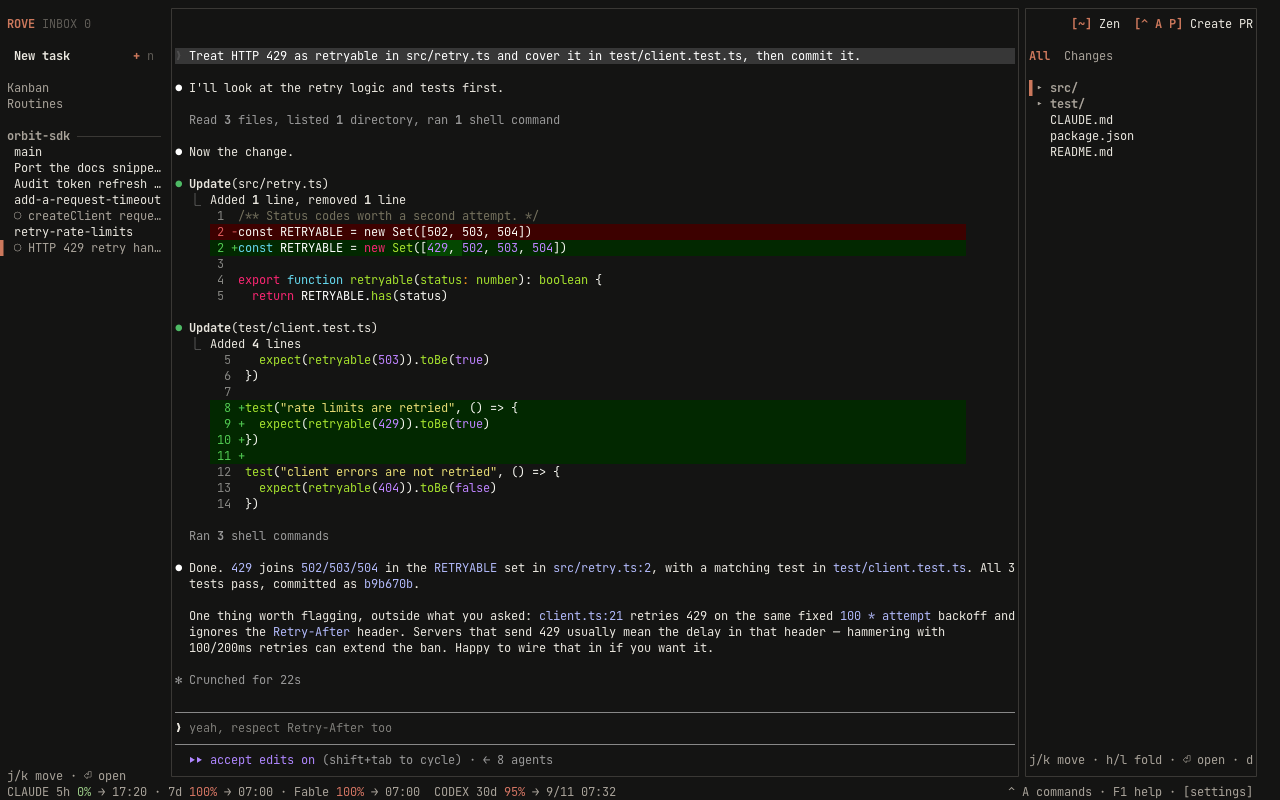1280x800 pixels.
Task: Open README.md in the file tree
Action: point(1081,152)
